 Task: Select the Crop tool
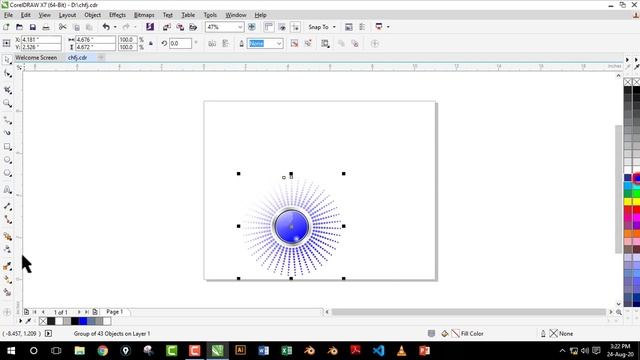pyautogui.click(x=7, y=90)
